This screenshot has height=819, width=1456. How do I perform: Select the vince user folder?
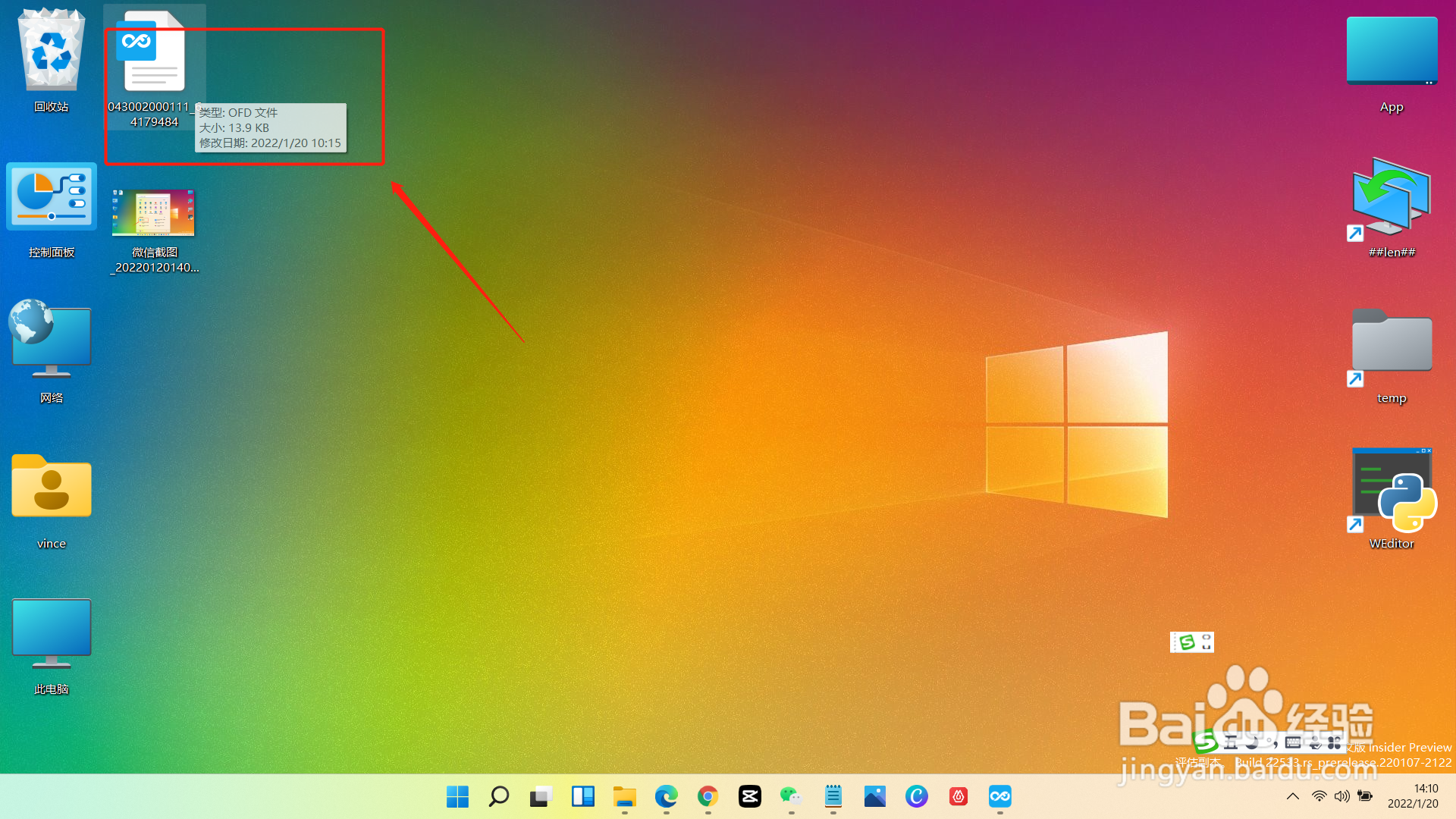pos(51,487)
